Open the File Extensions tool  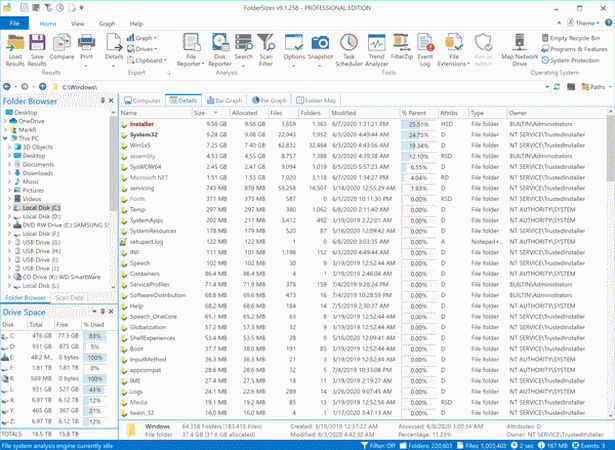[x=453, y=50]
